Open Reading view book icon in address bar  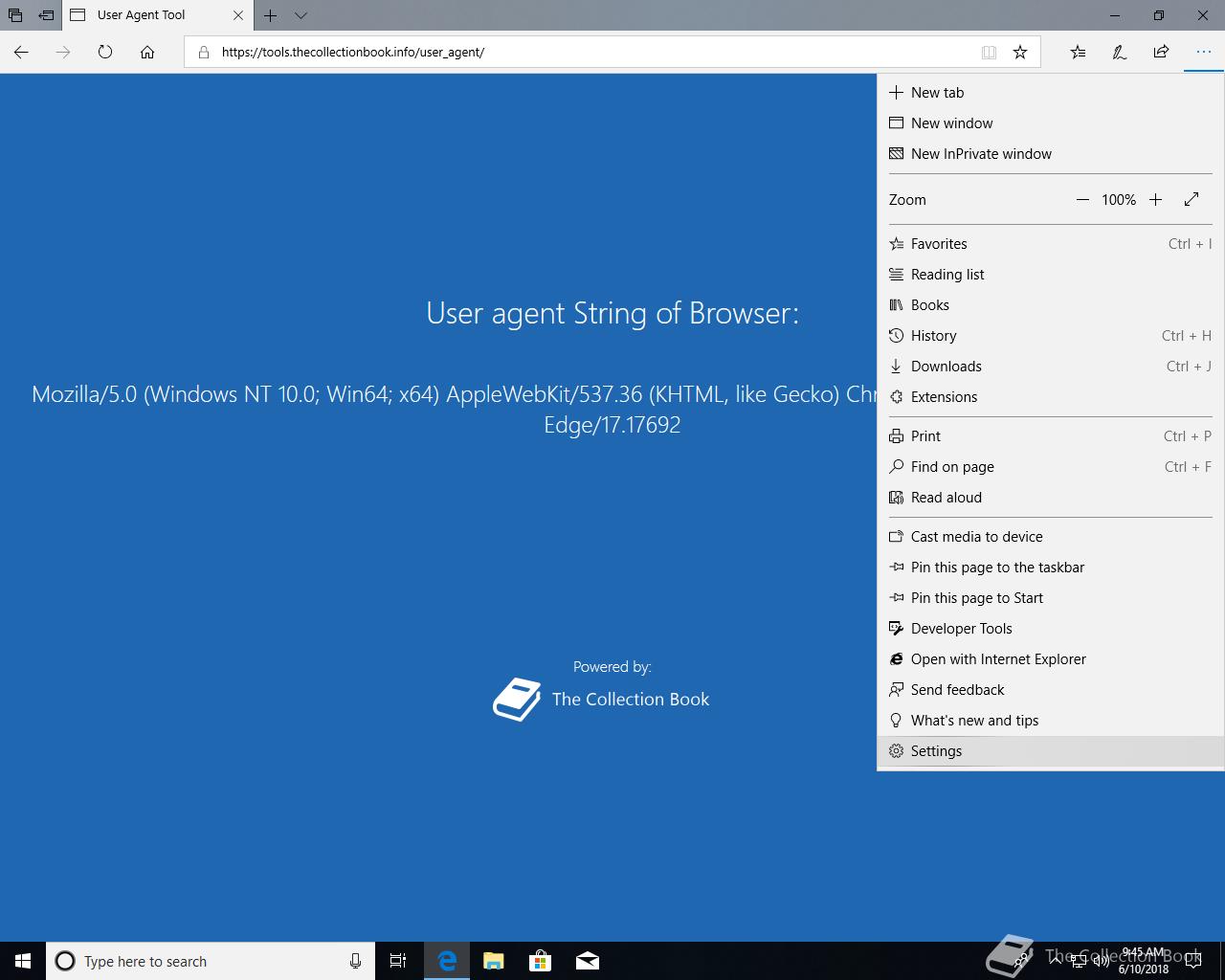pos(989,53)
